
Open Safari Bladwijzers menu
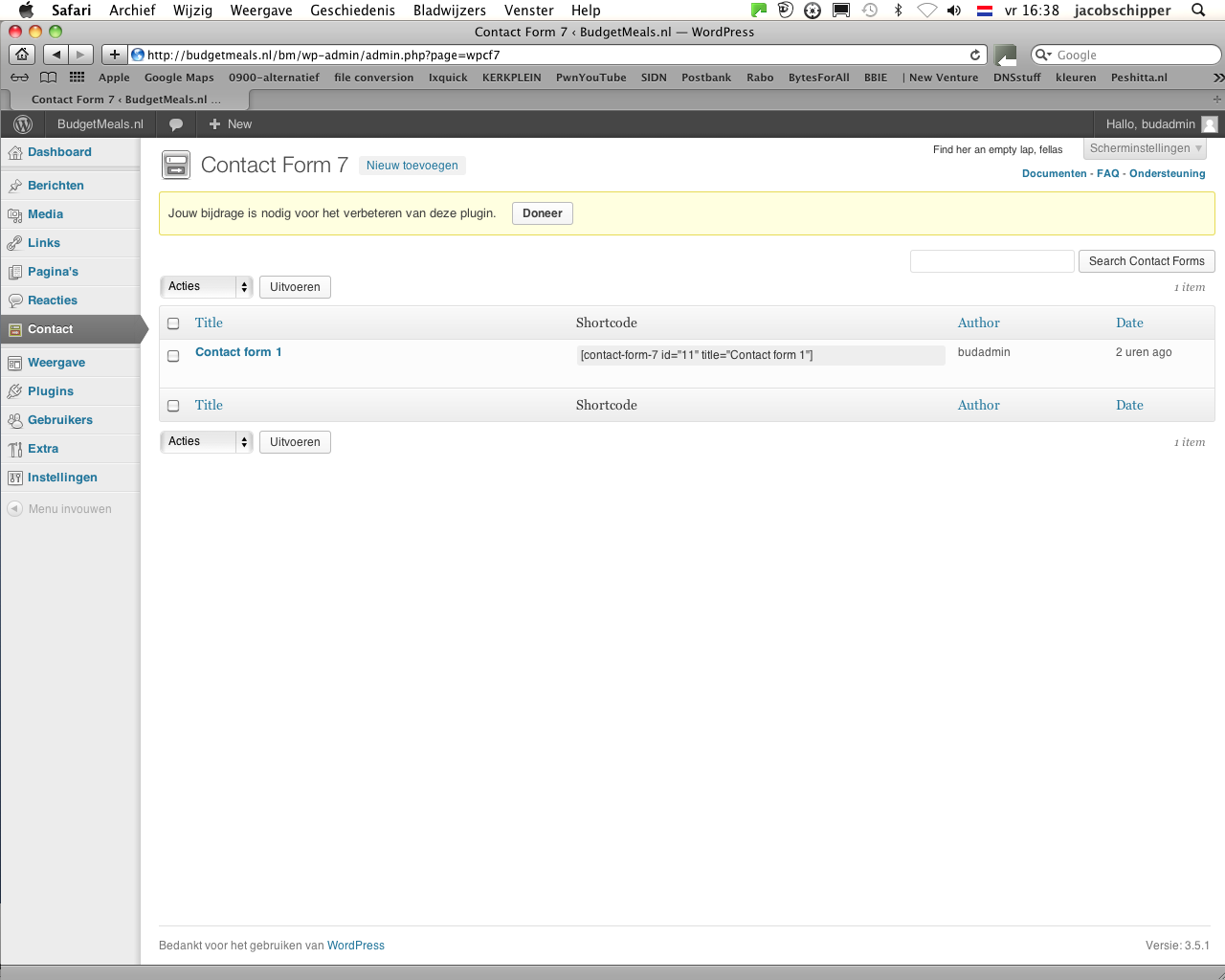450,11
